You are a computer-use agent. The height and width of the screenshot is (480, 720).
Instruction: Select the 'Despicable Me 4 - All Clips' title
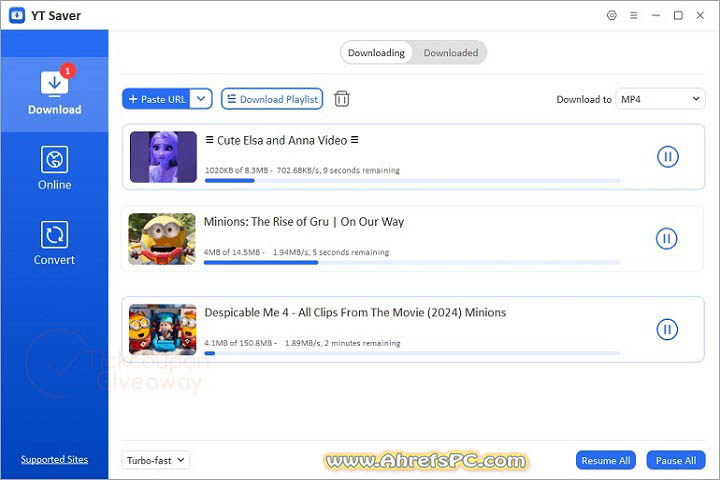[x=355, y=313]
